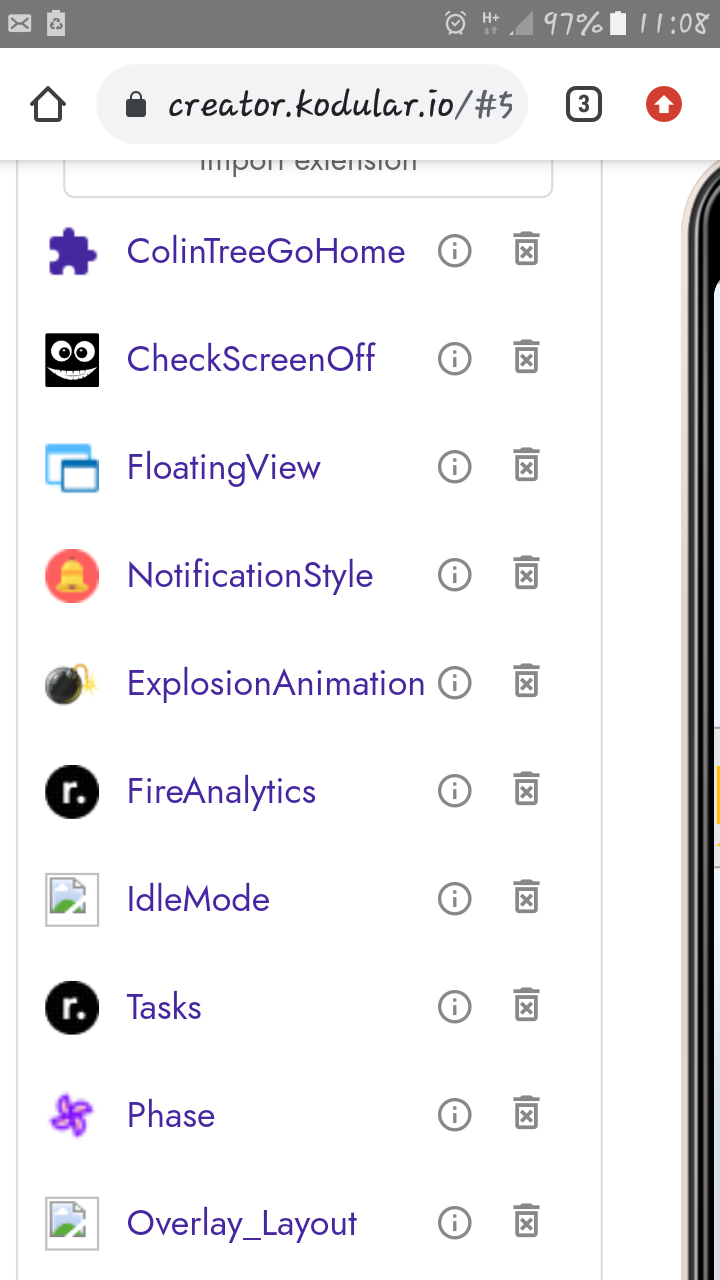This screenshot has width=720, height=1280.
Task: Select the FloatingView extension component
Action: point(223,467)
